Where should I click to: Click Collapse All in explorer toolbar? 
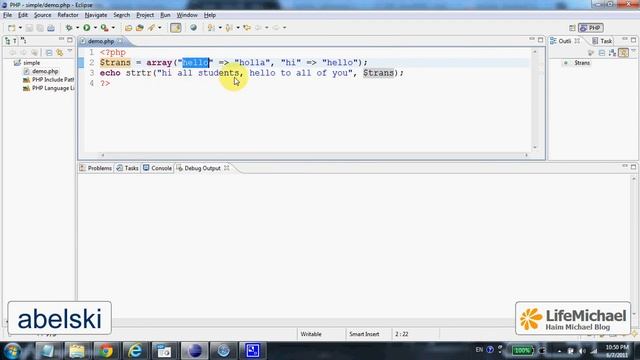coord(49,53)
